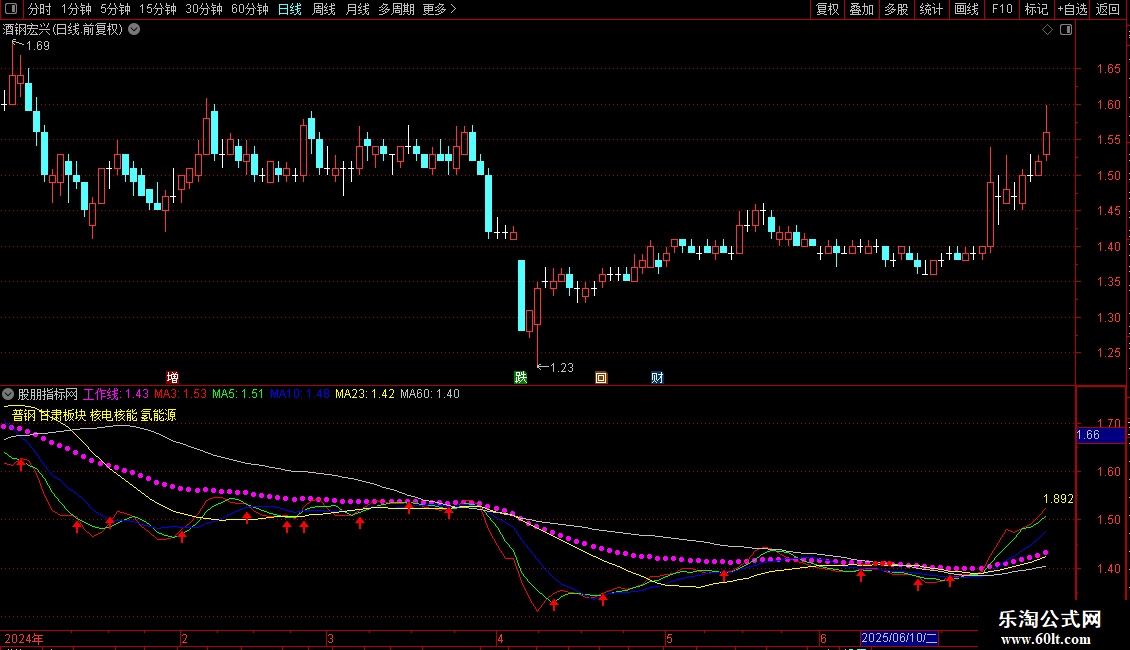Select the 30分钟 period
This screenshot has height=650, width=1130.
pos(204,9)
